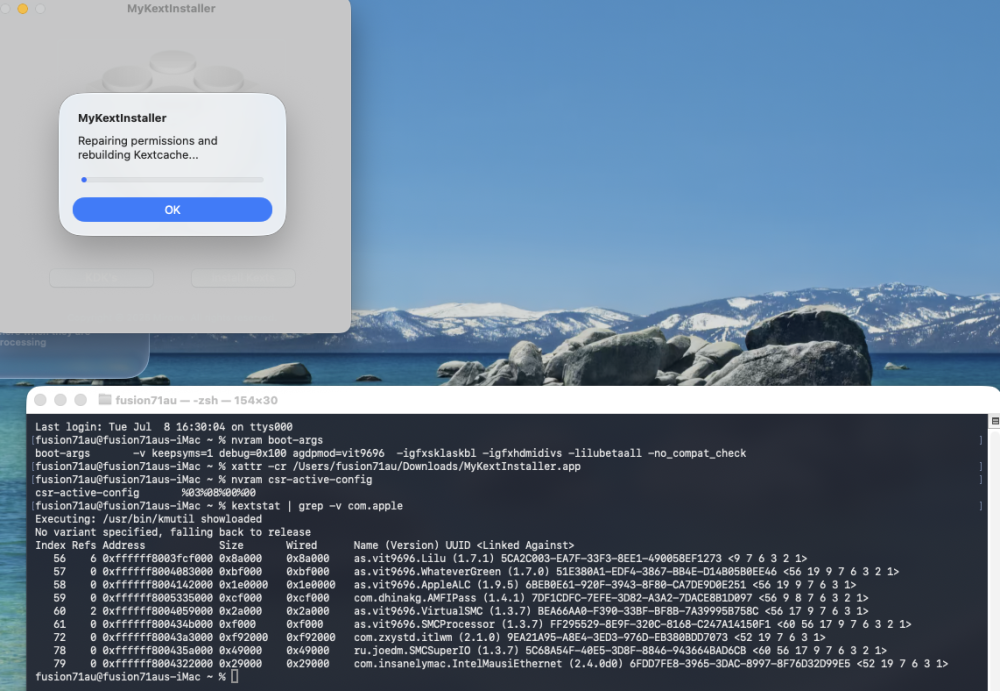Click the csr-active-config value %03%08%00%00
The width and height of the screenshot is (1000, 691).
(218, 493)
